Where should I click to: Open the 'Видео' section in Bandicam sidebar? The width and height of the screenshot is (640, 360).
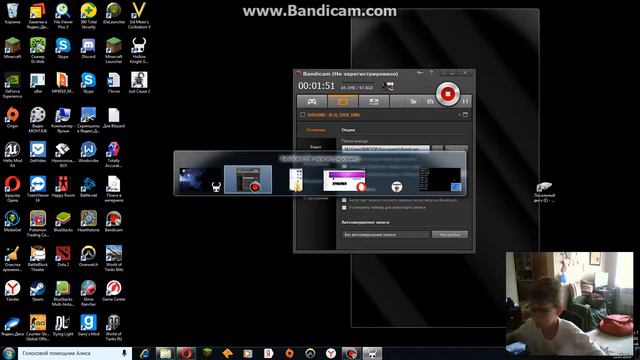[316, 147]
